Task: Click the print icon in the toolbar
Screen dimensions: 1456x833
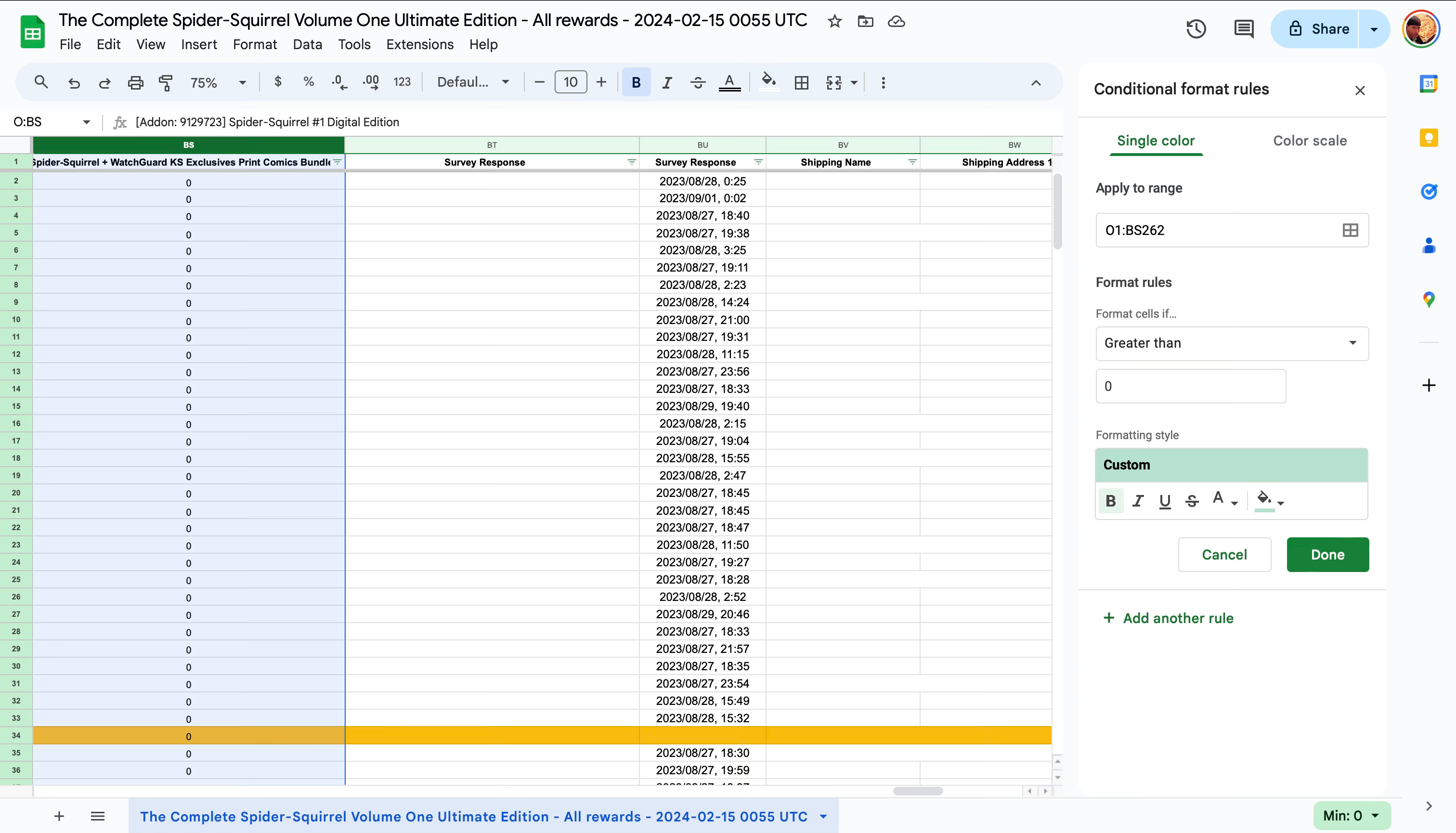Action: (x=135, y=82)
